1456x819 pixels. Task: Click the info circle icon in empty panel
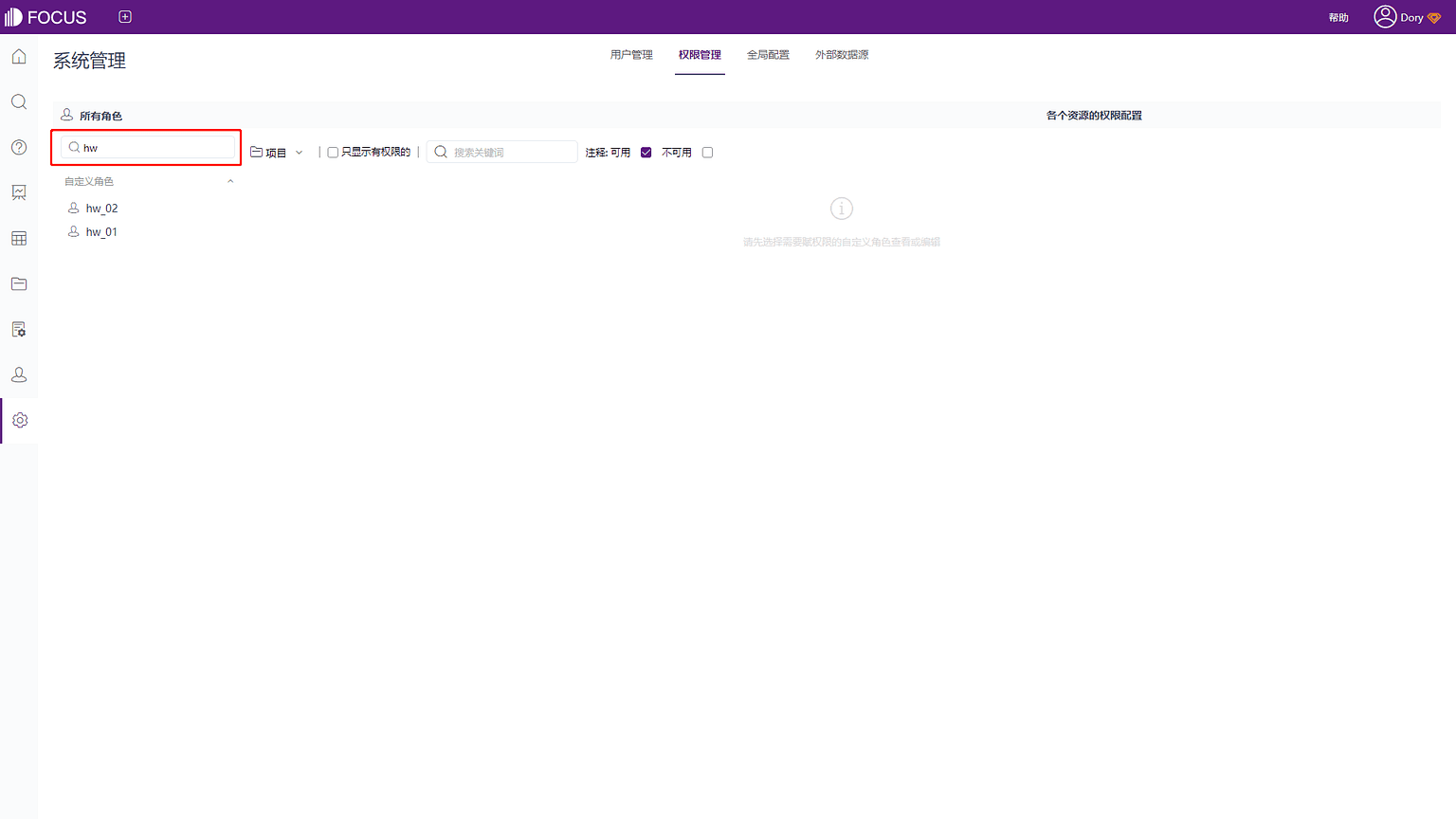842,209
